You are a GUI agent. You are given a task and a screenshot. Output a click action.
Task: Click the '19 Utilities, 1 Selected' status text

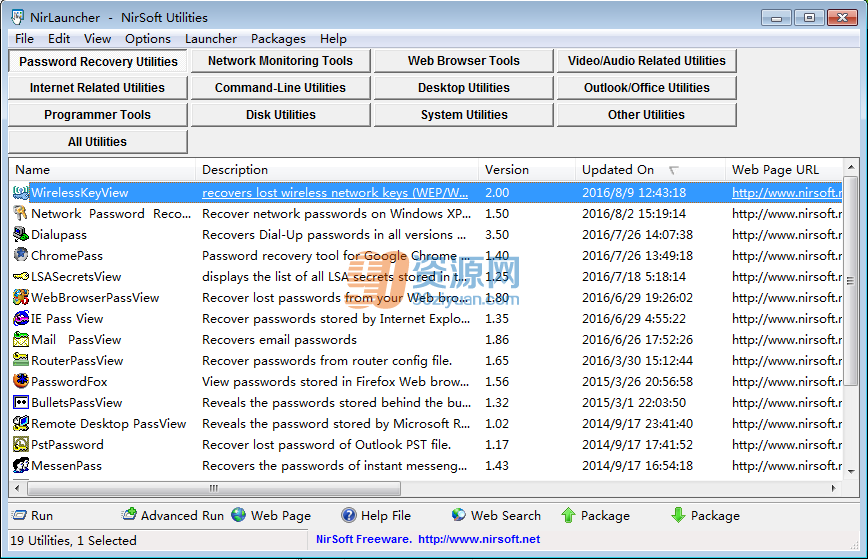[x=73, y=541]
